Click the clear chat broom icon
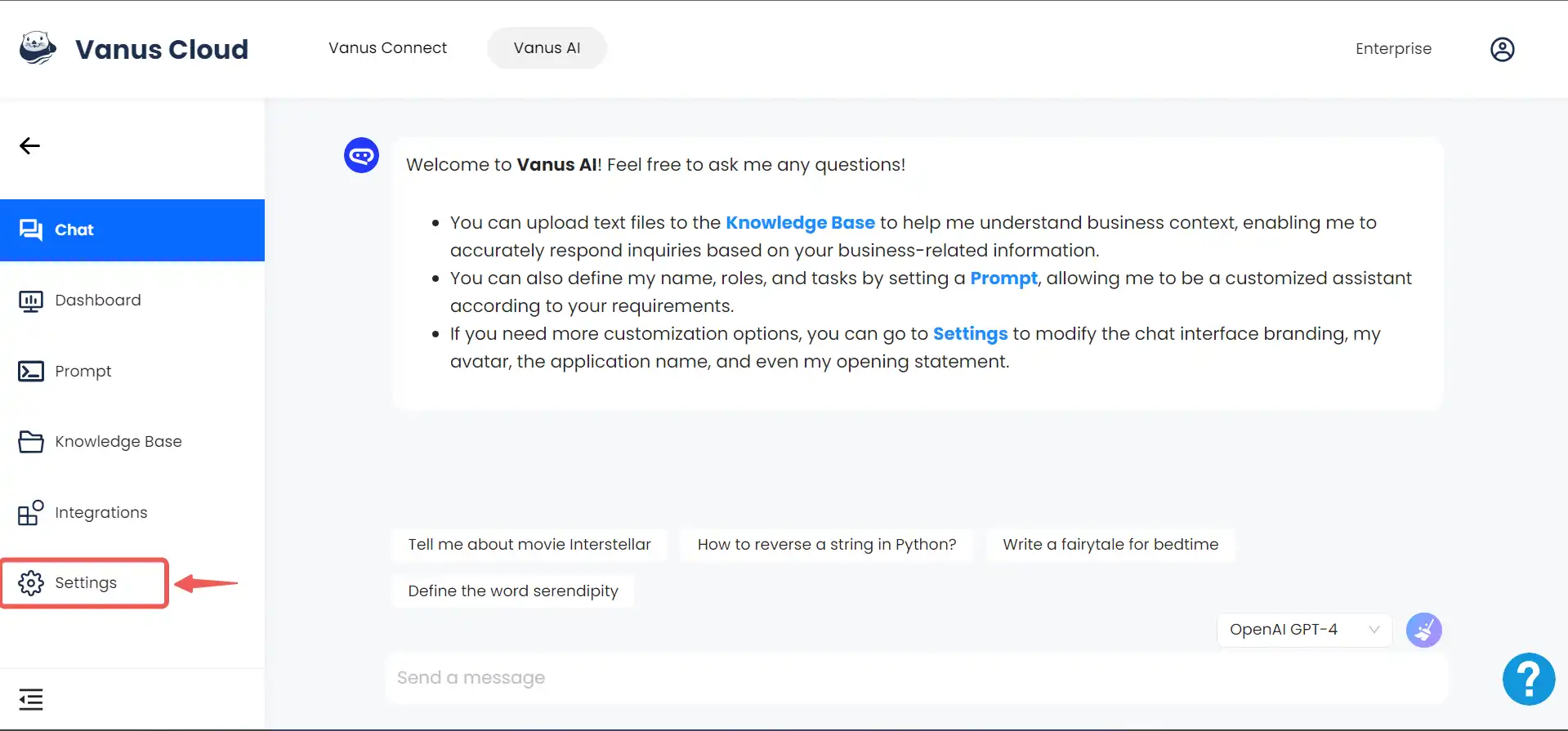The image size is (1568, 731). [x=1423, y=630]
